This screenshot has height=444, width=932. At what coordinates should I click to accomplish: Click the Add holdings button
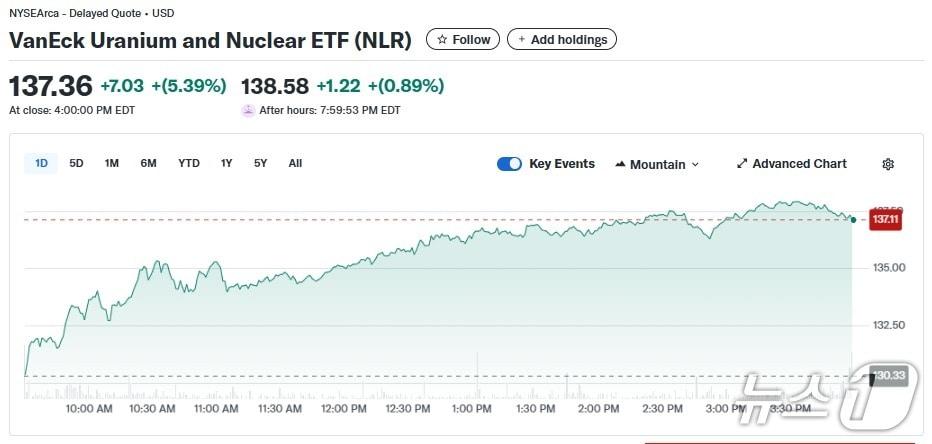(x=562, y=40)
